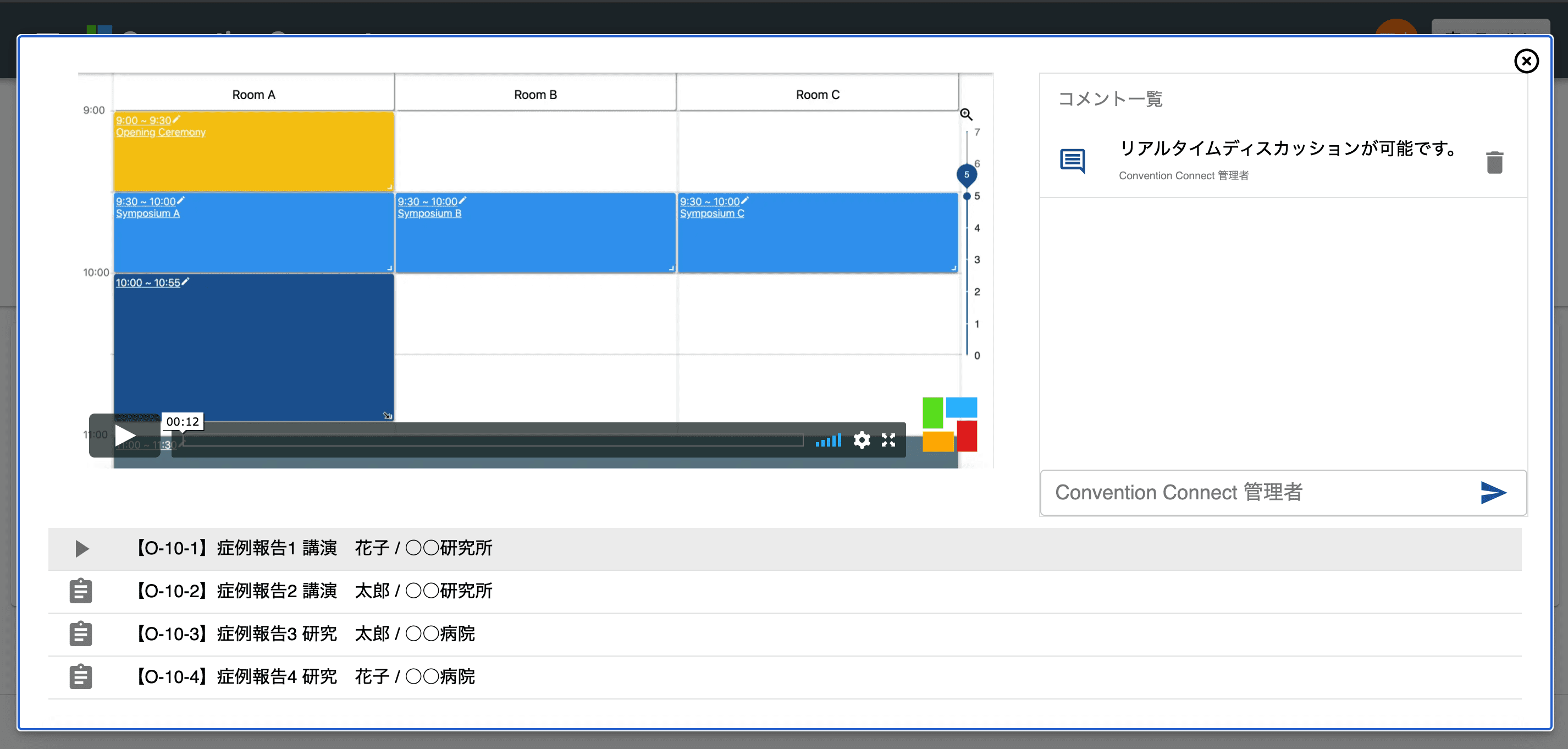Close the modal dialog with X button
The width and height of the screenshot is (1568, 749).
pos(1526,61)
